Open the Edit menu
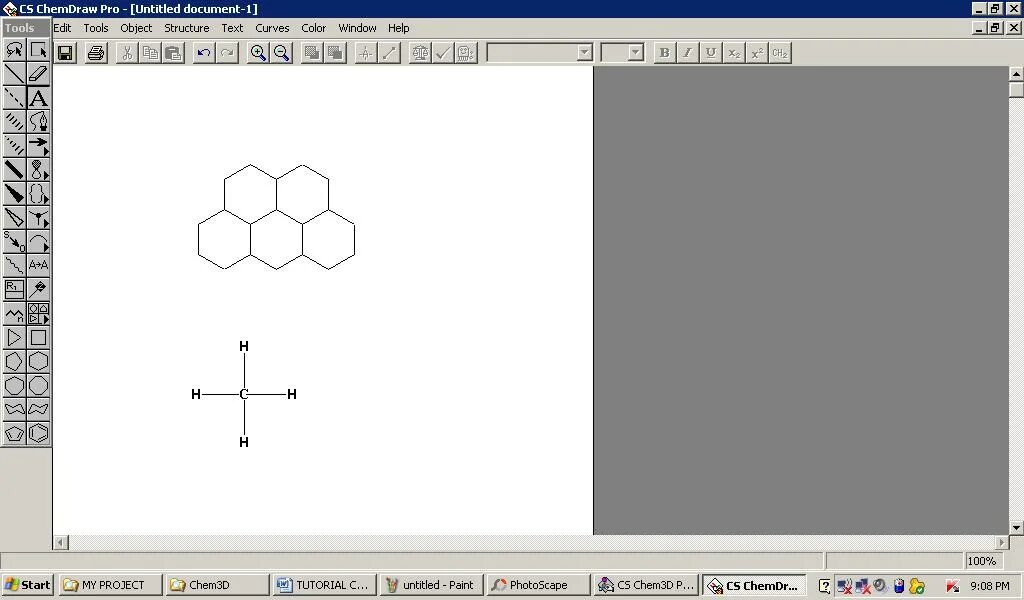This screenshot has width=1024, height=600. [x=62, y=28]
